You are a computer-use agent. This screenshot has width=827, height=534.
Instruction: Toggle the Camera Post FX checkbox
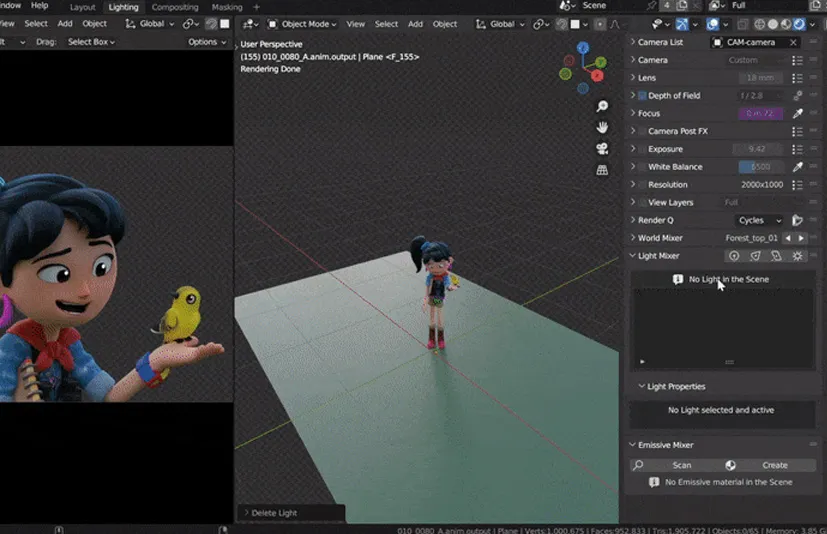[x=642, y=131]
